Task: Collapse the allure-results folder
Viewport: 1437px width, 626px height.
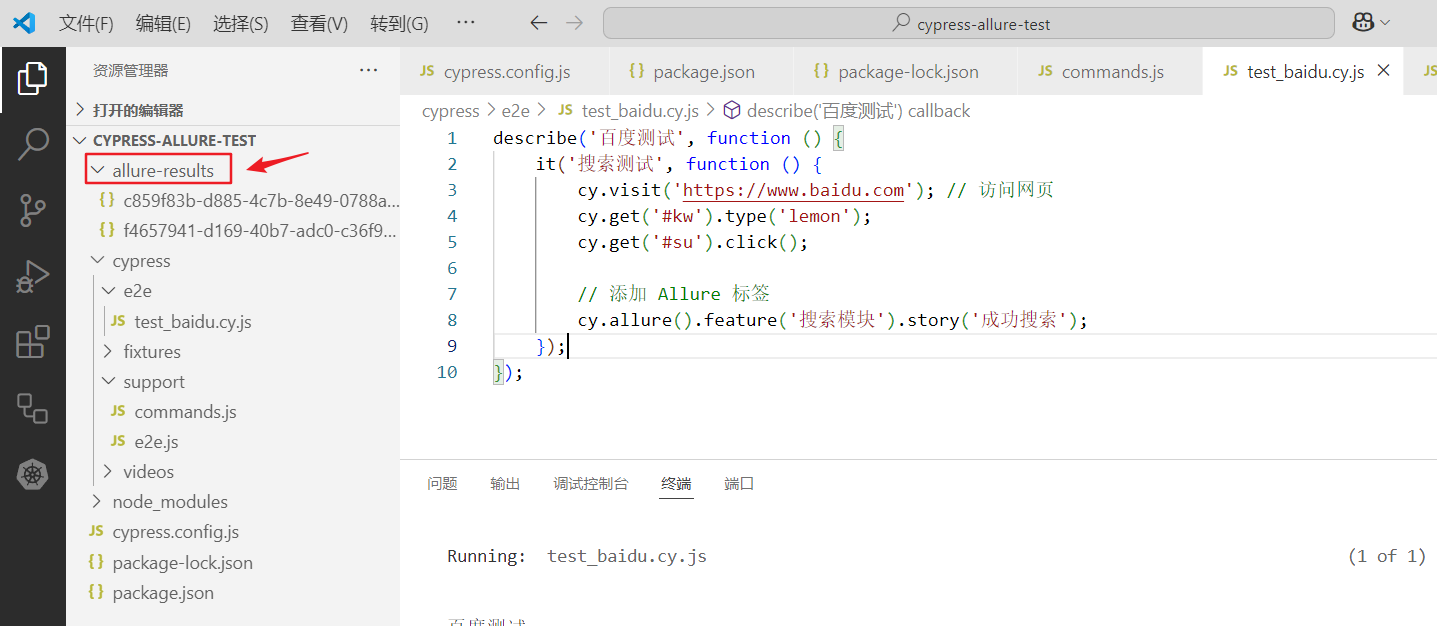Action: tap(162, 171)
